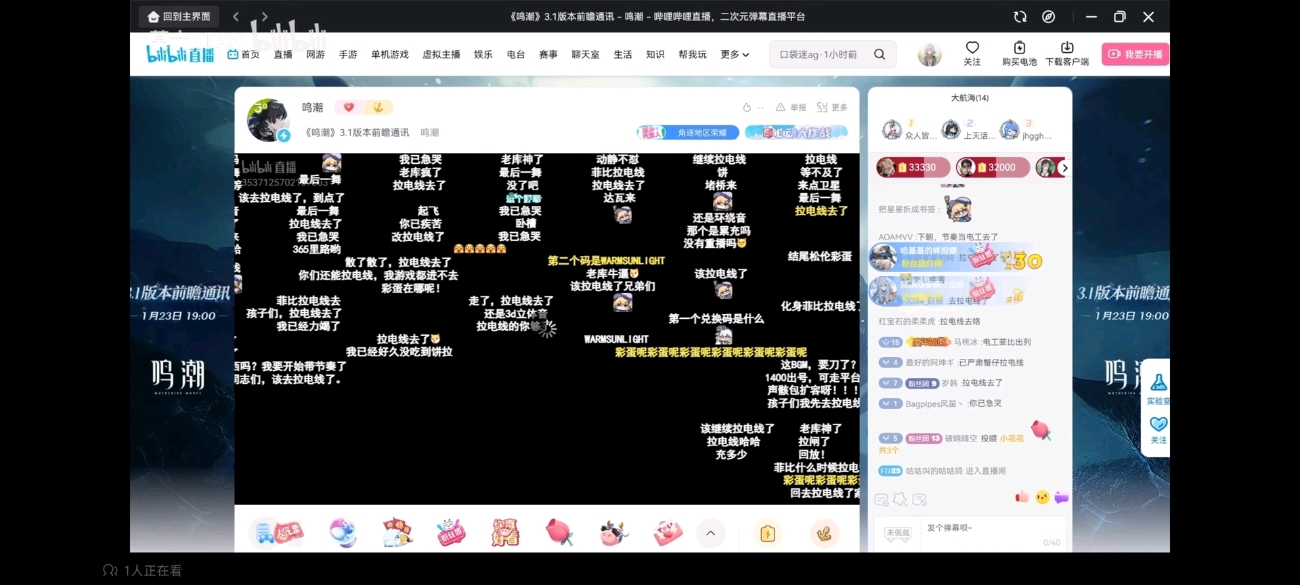Expand the gift list up arrow
Screen dimensions: 1300x585
(x=710, y=533)
